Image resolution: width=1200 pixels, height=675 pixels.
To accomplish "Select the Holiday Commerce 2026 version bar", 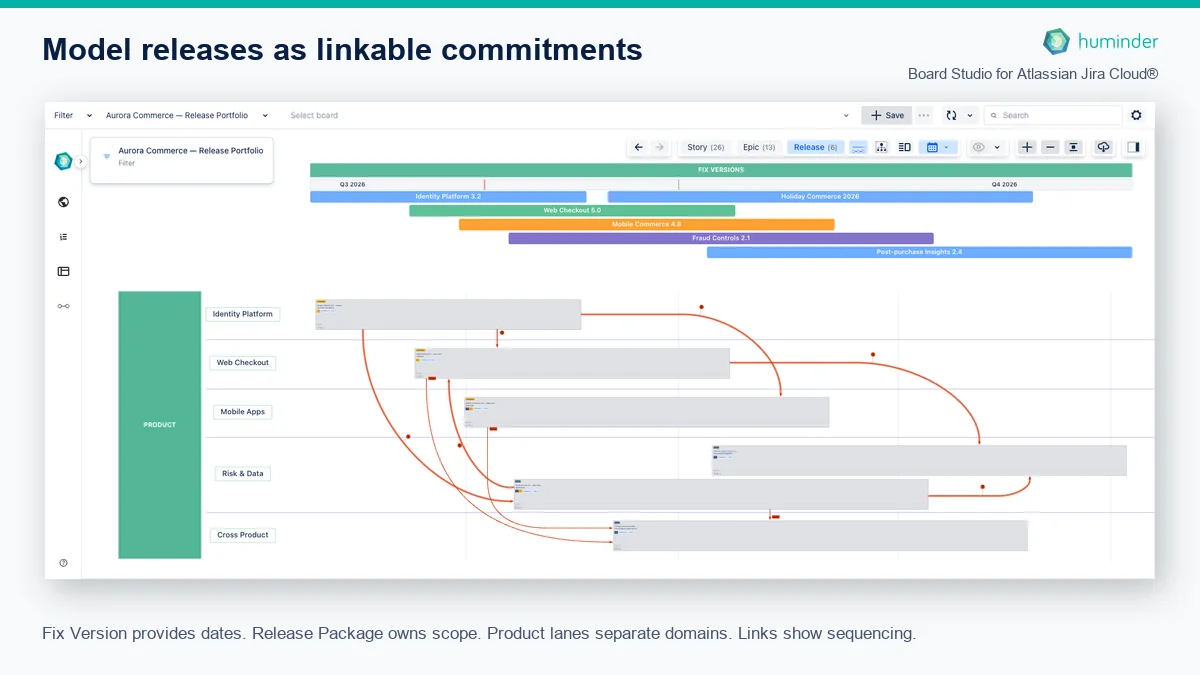I will pos(820,197).
